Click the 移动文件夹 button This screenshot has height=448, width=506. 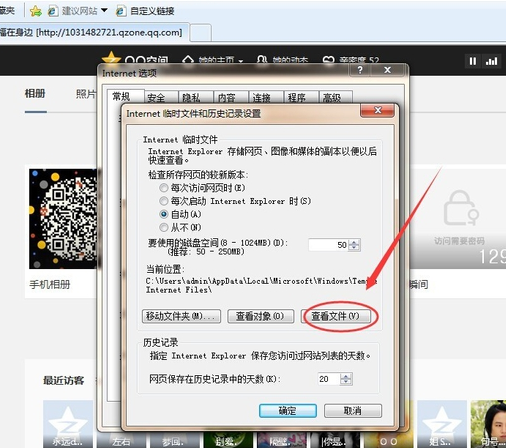181,316
